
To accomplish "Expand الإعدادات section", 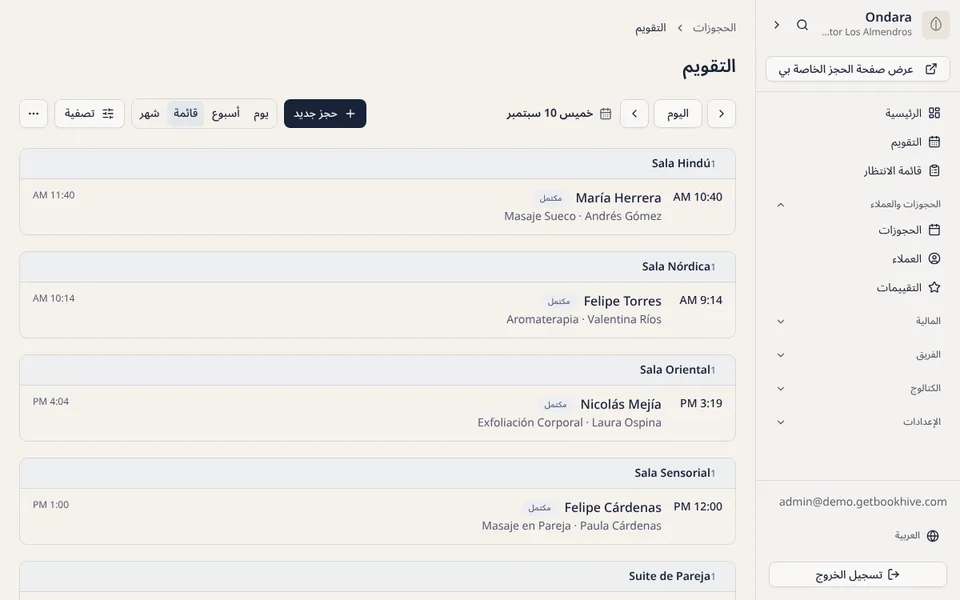I will 858,422.
